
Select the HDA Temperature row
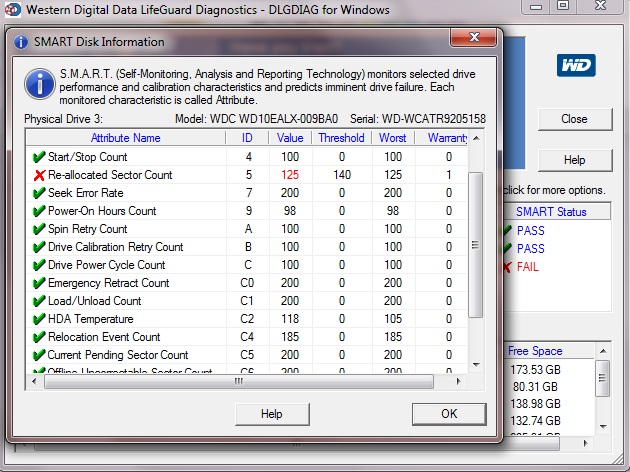point(247,319)
